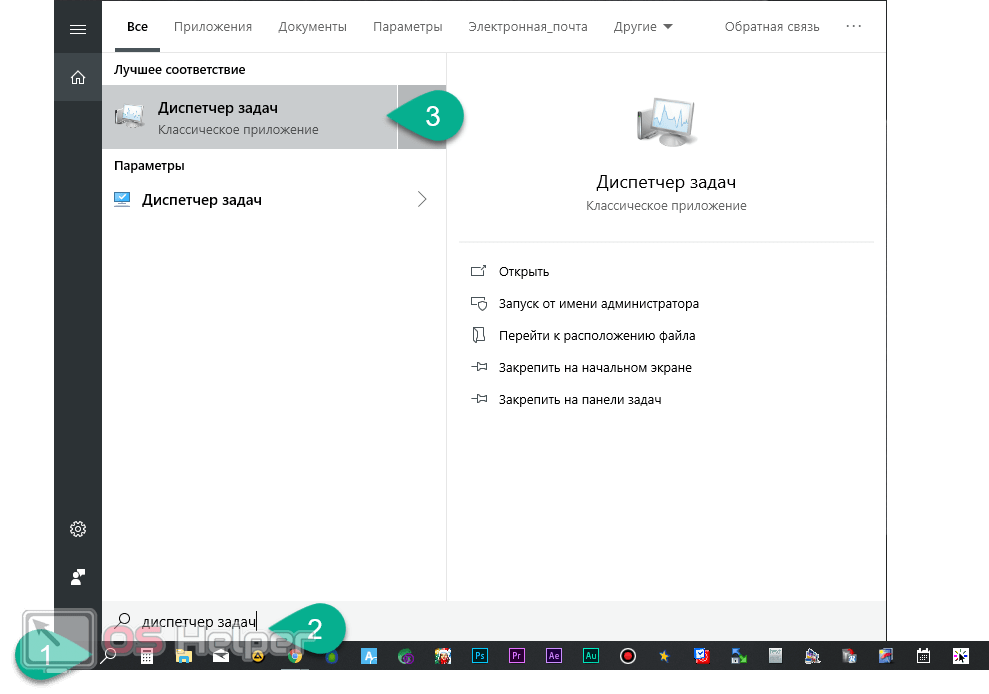Click the taskbar search magnifier icon
The height and width of the screenshot is (694, 989).
pyautogui.click(x=109, y=657)
